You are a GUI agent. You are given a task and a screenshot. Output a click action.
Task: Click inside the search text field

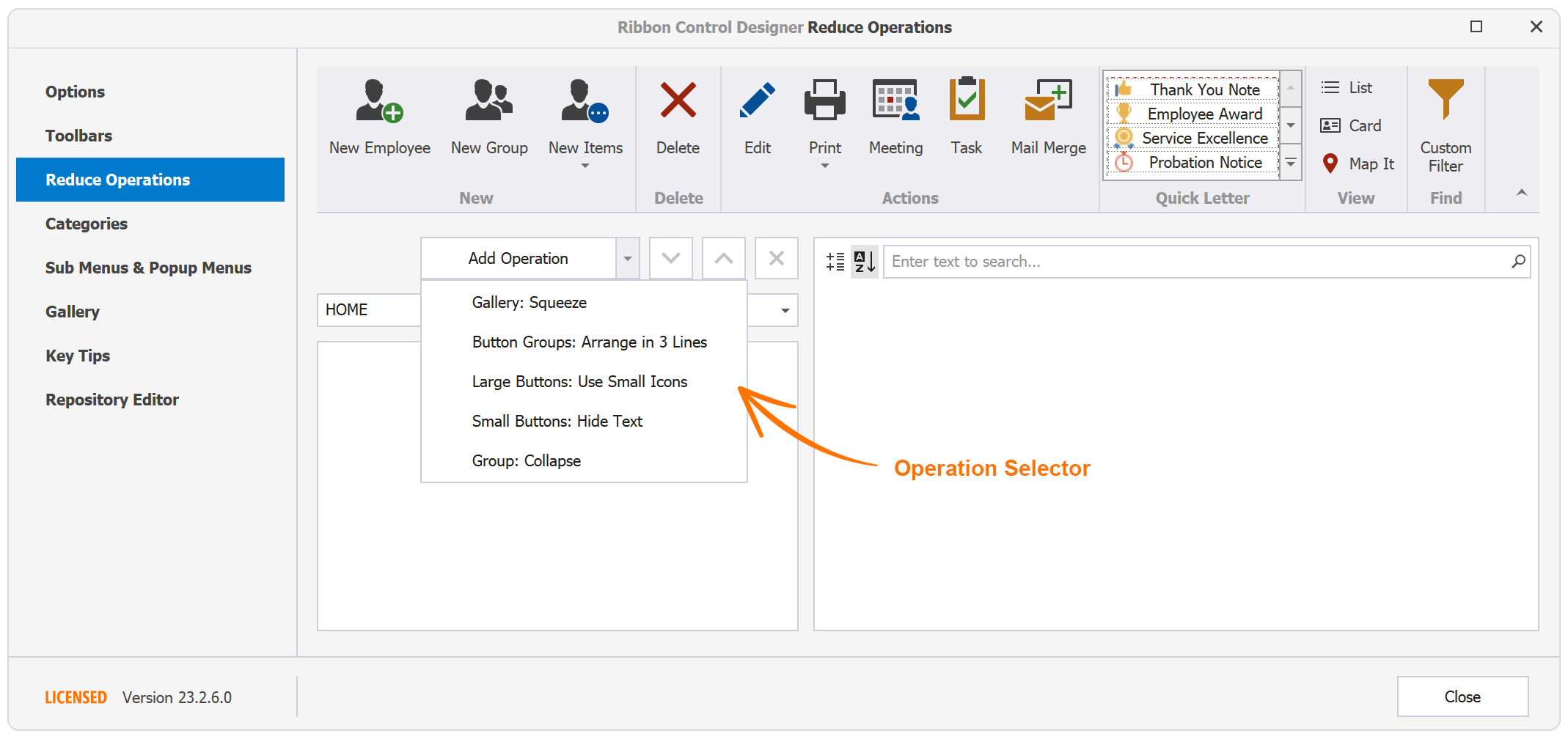pos(1173,261)
